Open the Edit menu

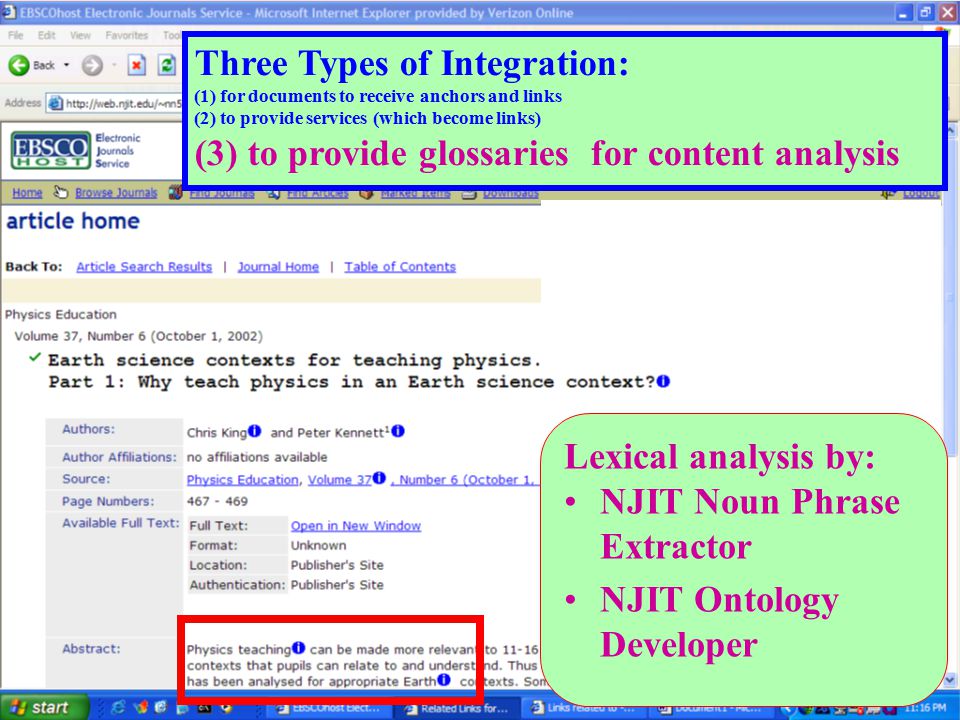(47, 36)
